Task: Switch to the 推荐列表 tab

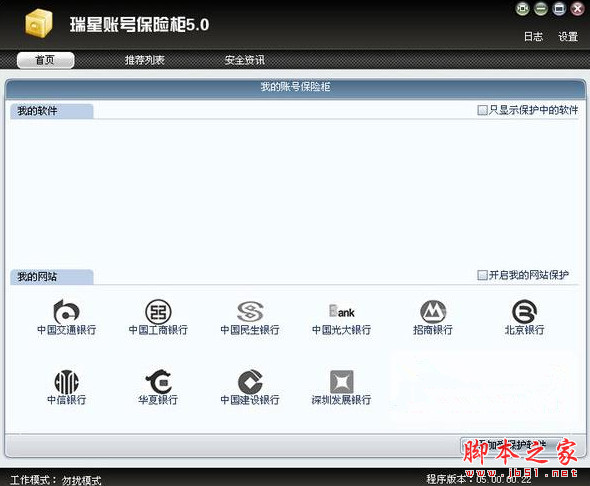Action: (x=144, y=60)
